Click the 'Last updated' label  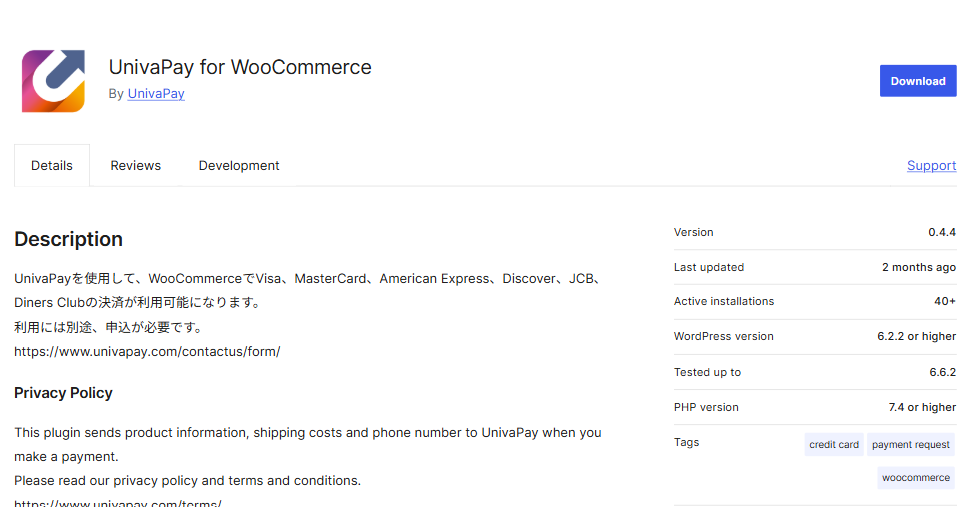pyautogui.click(x=709, y=267)
